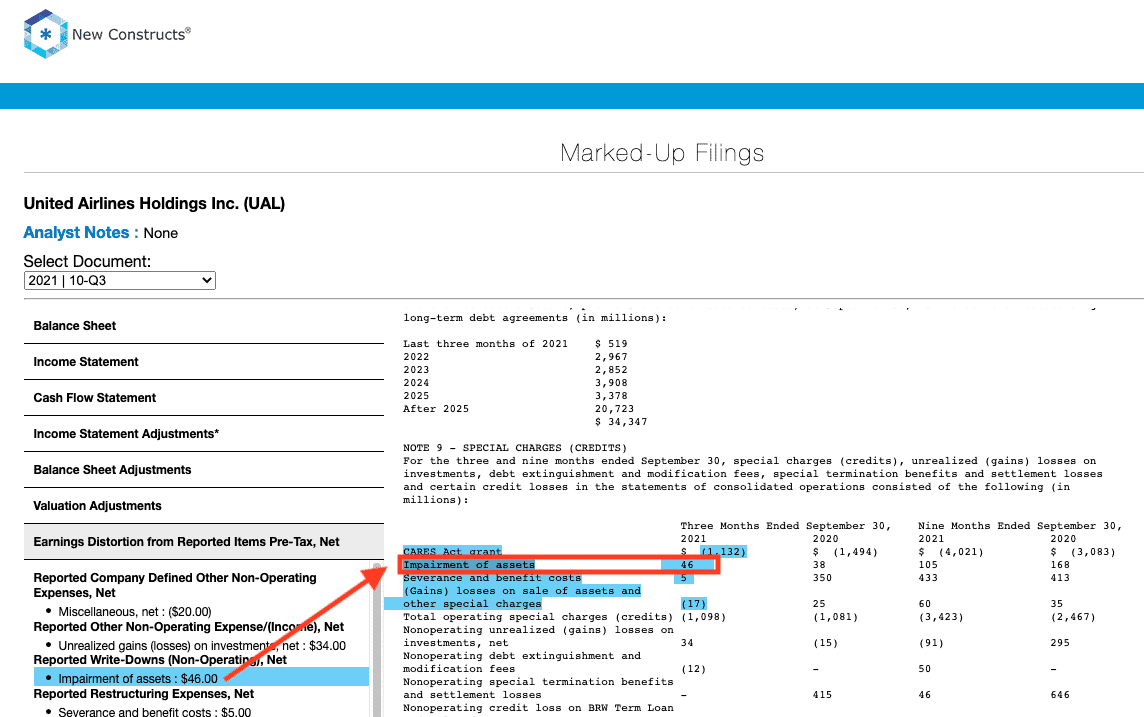This screenshot has width=1144, height=717.
Task: Open Income Statement Adjustments* section
Action: coord(204,434)
